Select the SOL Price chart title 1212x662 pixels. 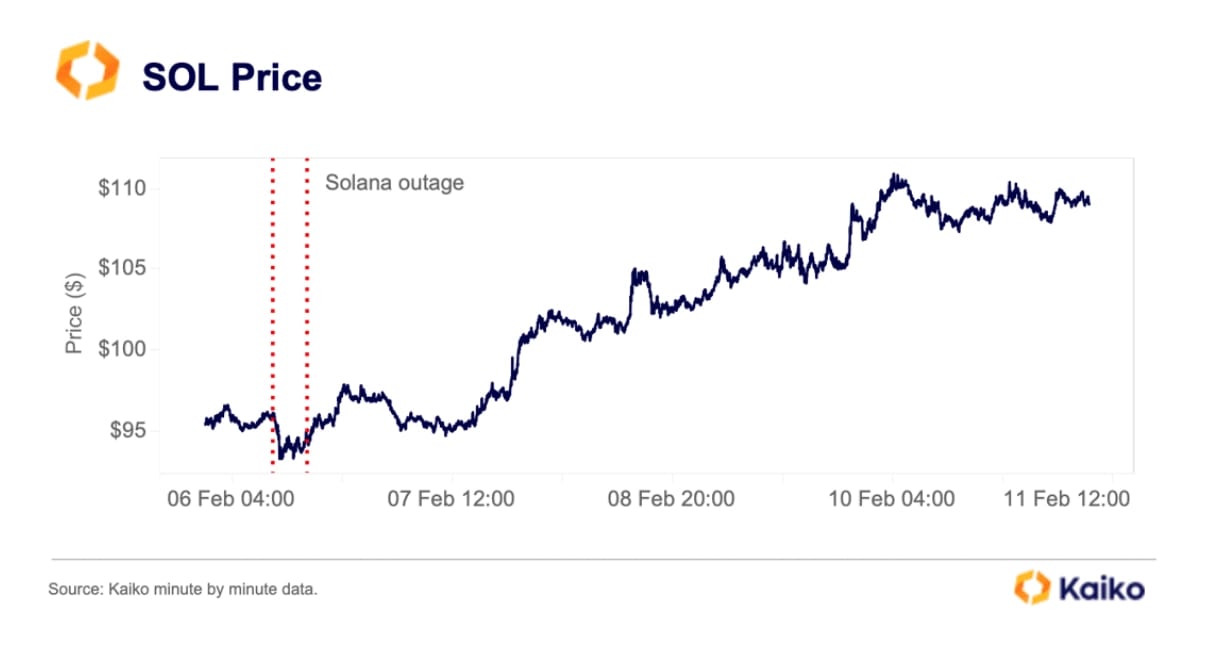232,77
